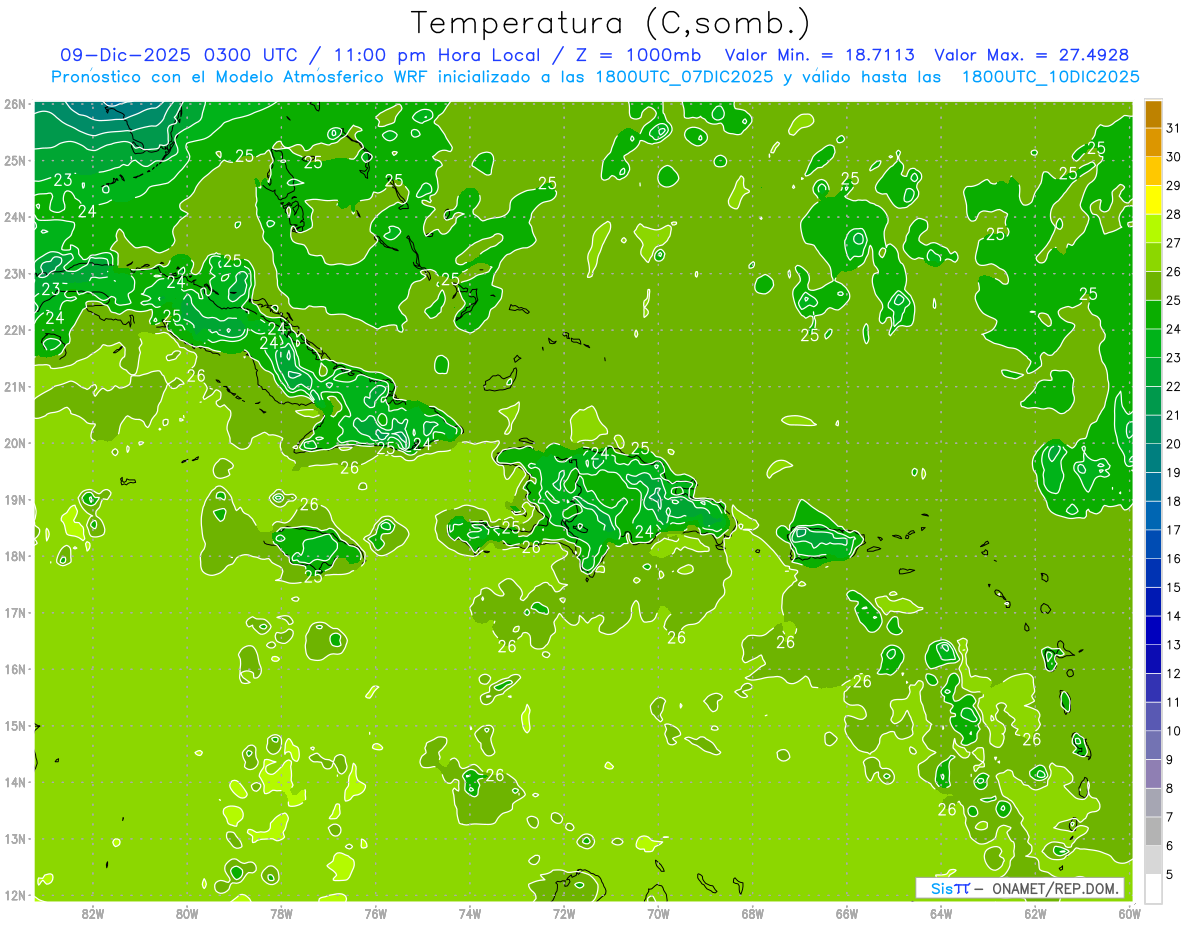Click longitude axis label "66W"
The image size is (1200, 927).
(x=847, y=913)
